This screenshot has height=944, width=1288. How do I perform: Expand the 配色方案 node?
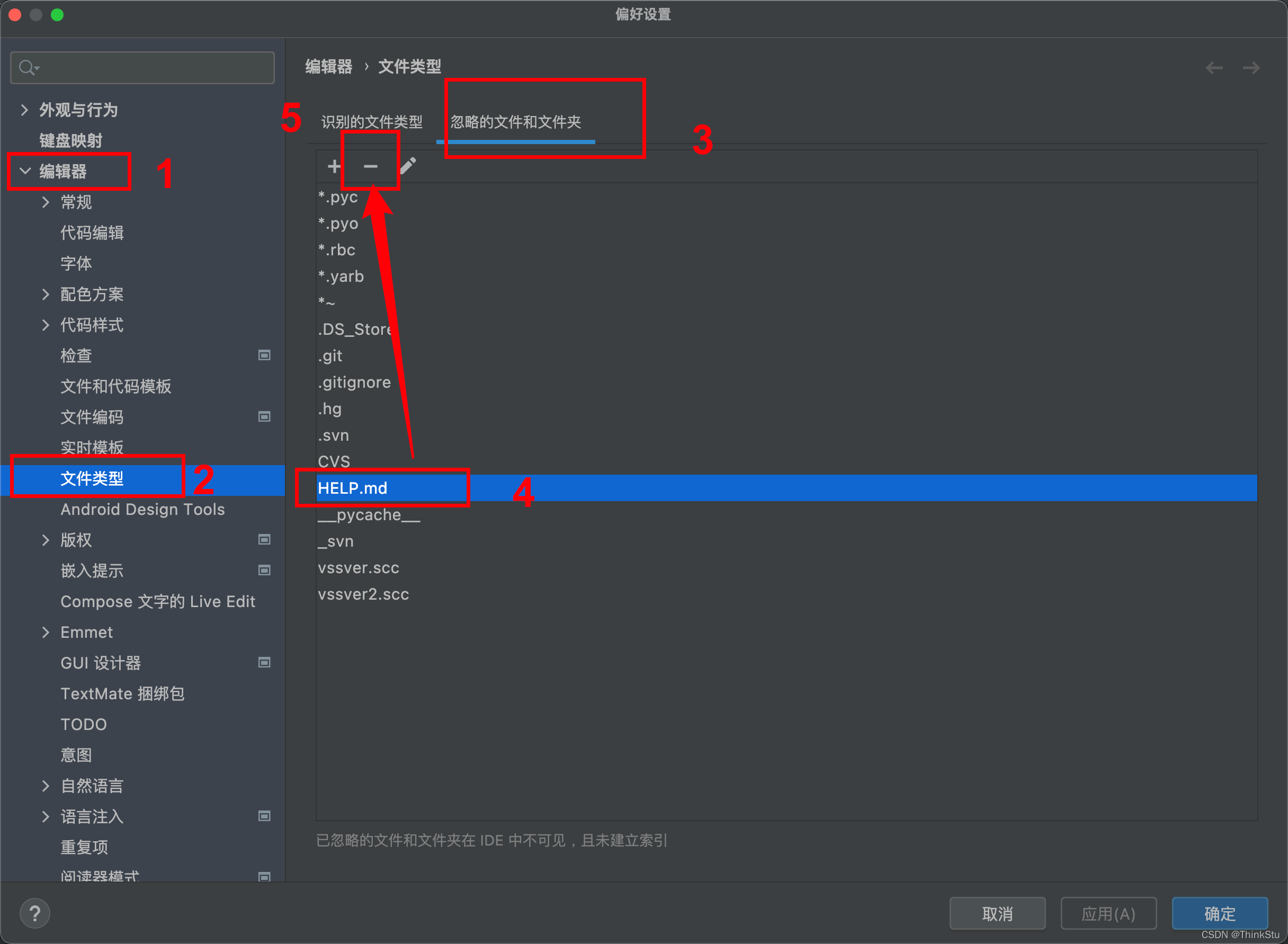click(46, 295)
